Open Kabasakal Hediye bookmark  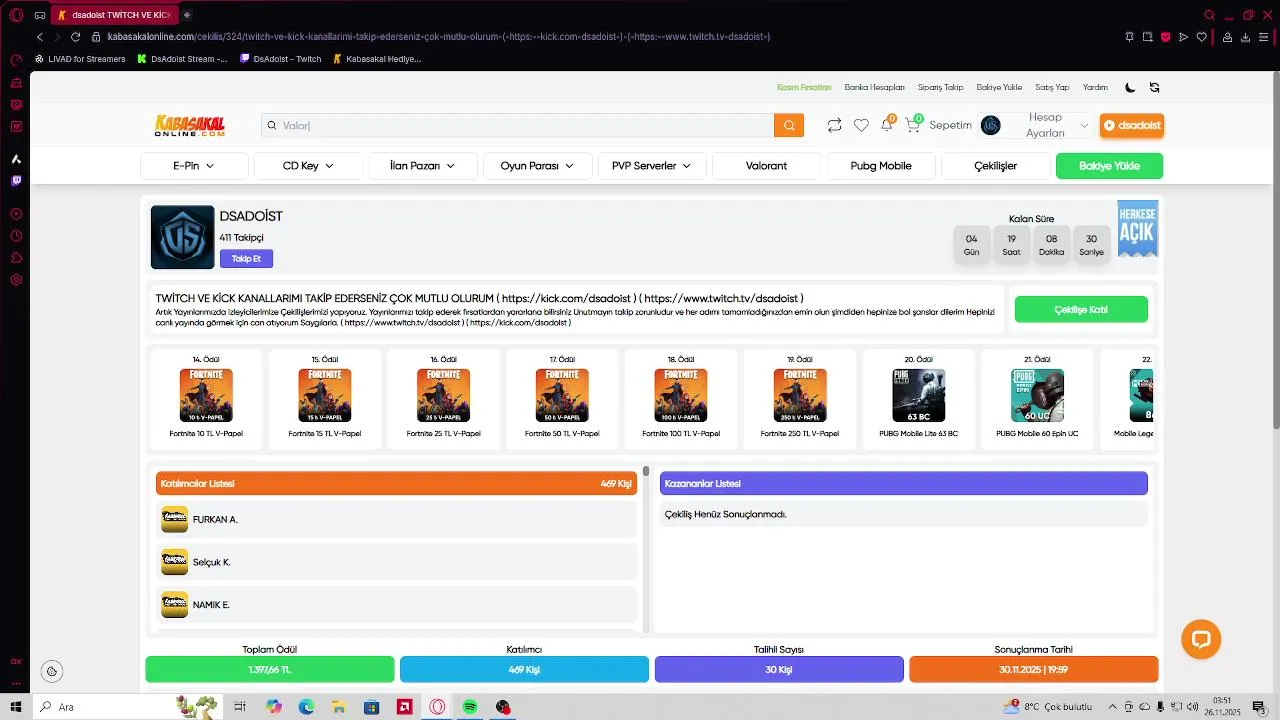click(x=377, y=59)
